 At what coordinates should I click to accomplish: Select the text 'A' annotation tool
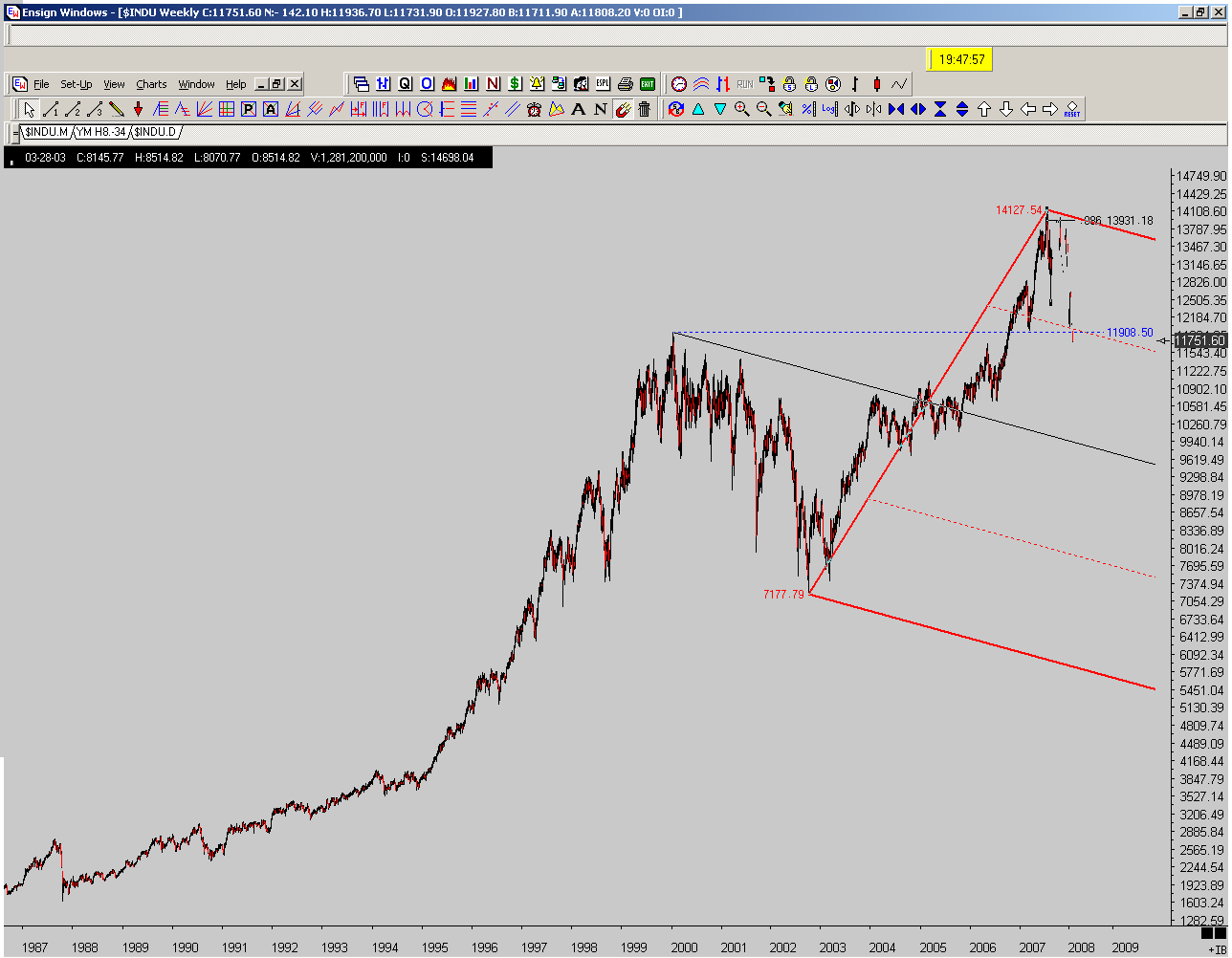point(579,109)
